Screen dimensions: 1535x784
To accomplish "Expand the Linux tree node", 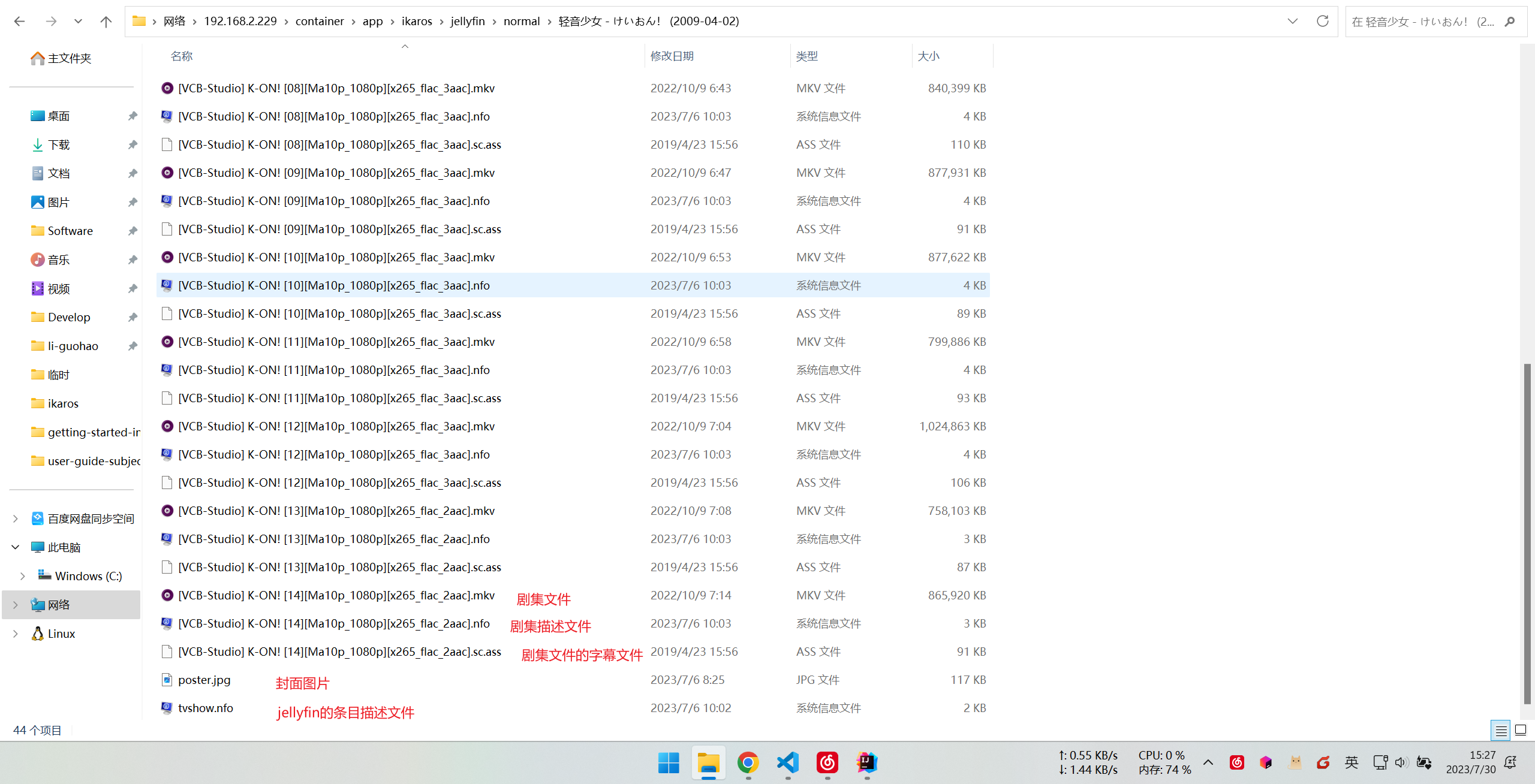I will 16,634.
